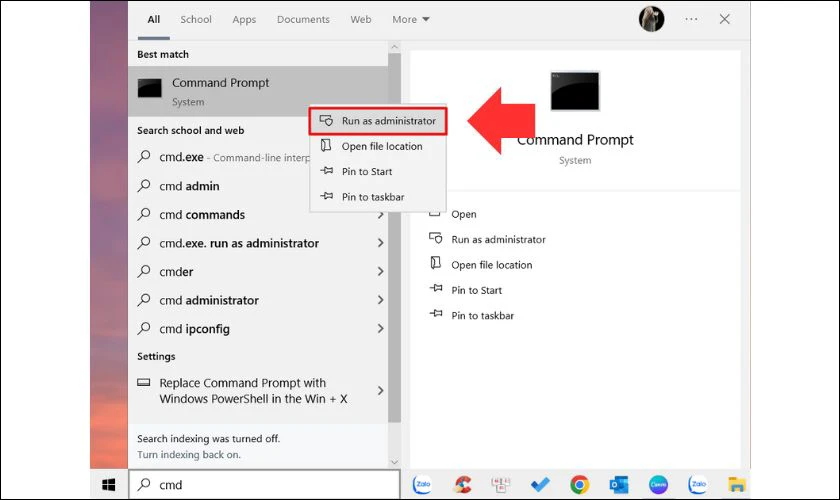840x500 pixels.
Task: Expand chevron next to cmd administrator
Action: [x=380, y=300]
